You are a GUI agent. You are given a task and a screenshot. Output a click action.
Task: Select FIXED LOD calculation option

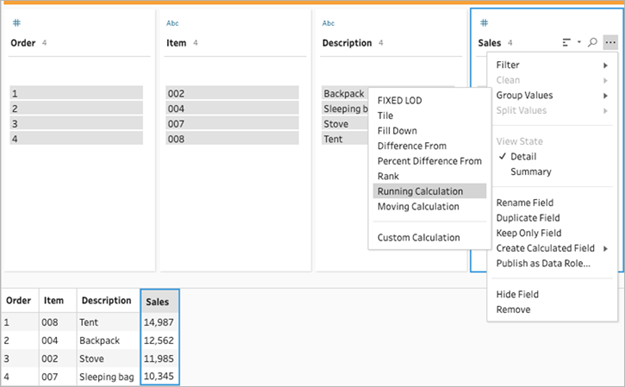399,100
